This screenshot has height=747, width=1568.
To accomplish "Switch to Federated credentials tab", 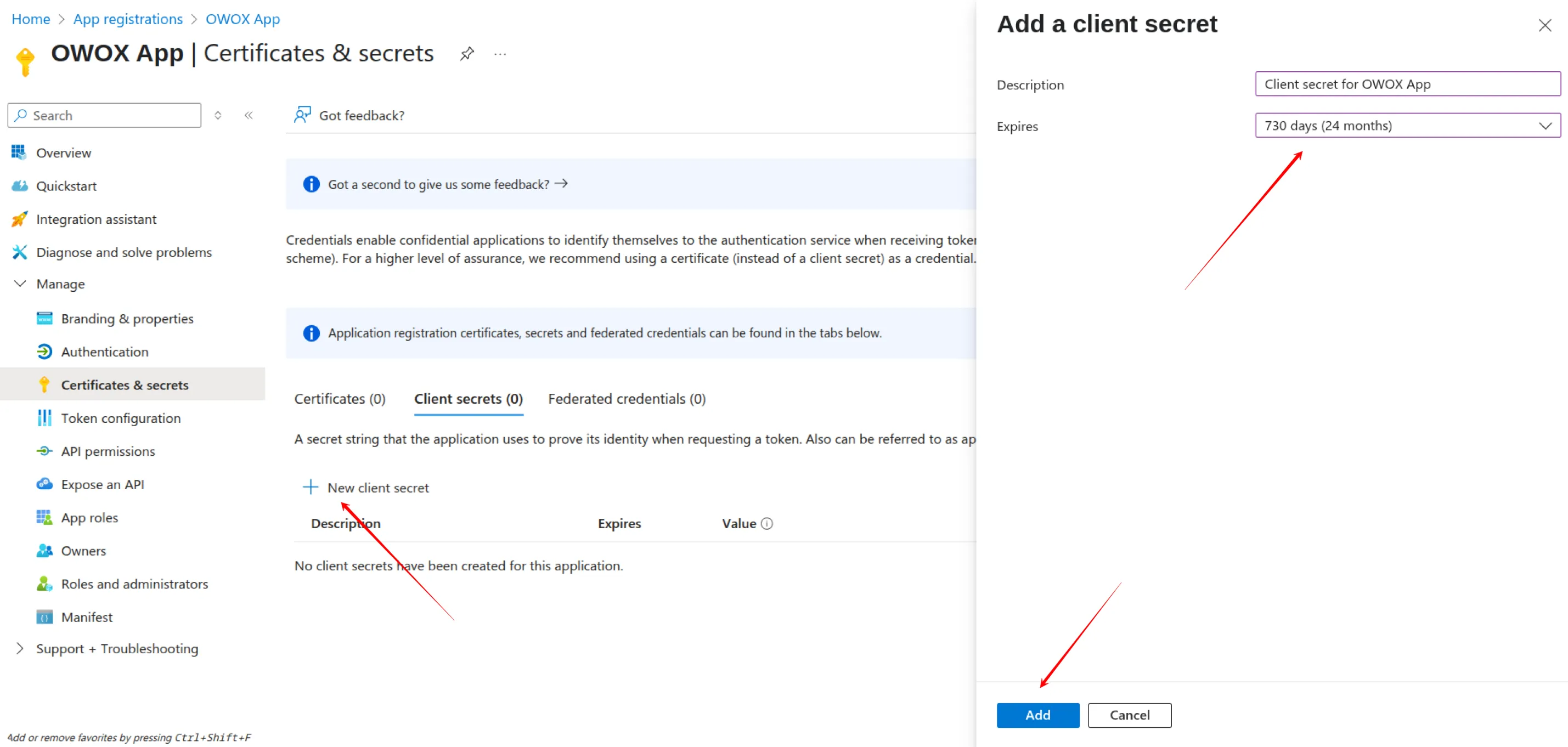I will pos(627,398).
